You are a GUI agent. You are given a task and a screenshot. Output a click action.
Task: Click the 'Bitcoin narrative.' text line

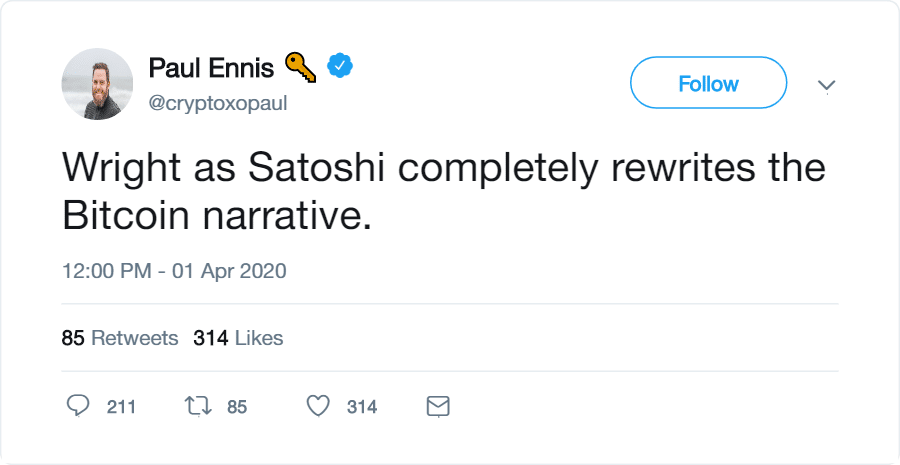click(216, 215)
